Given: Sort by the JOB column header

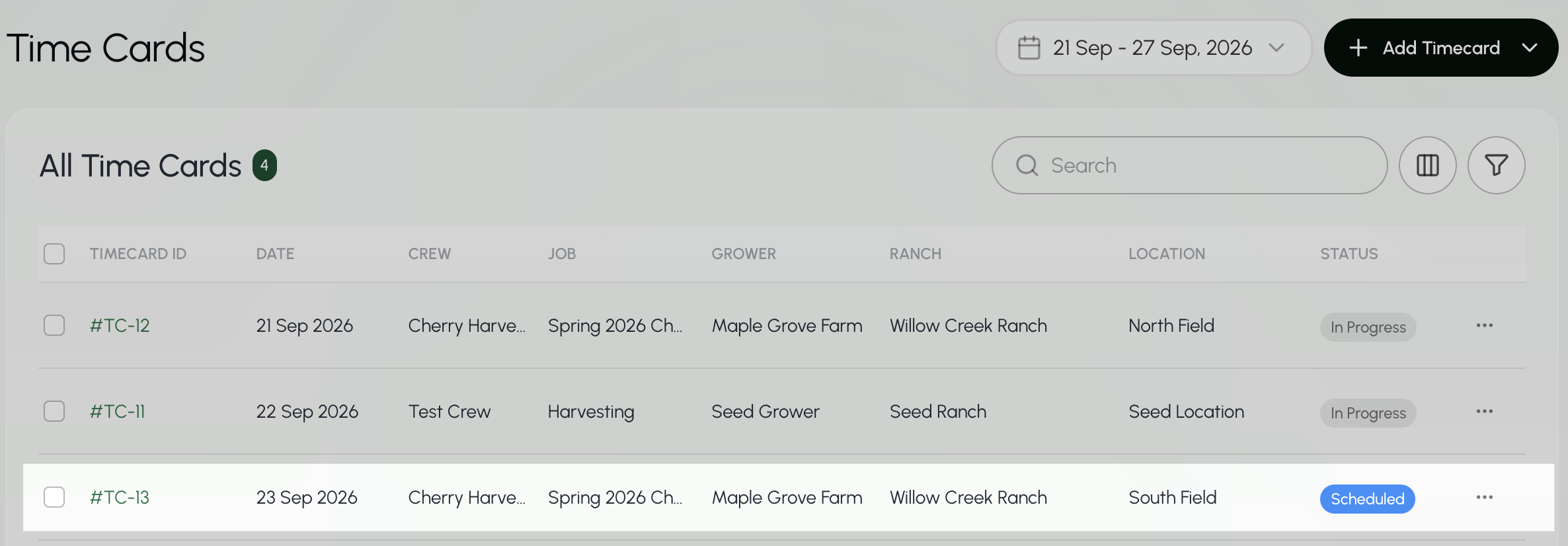Looking at the screenshot, I should [562, 254].
